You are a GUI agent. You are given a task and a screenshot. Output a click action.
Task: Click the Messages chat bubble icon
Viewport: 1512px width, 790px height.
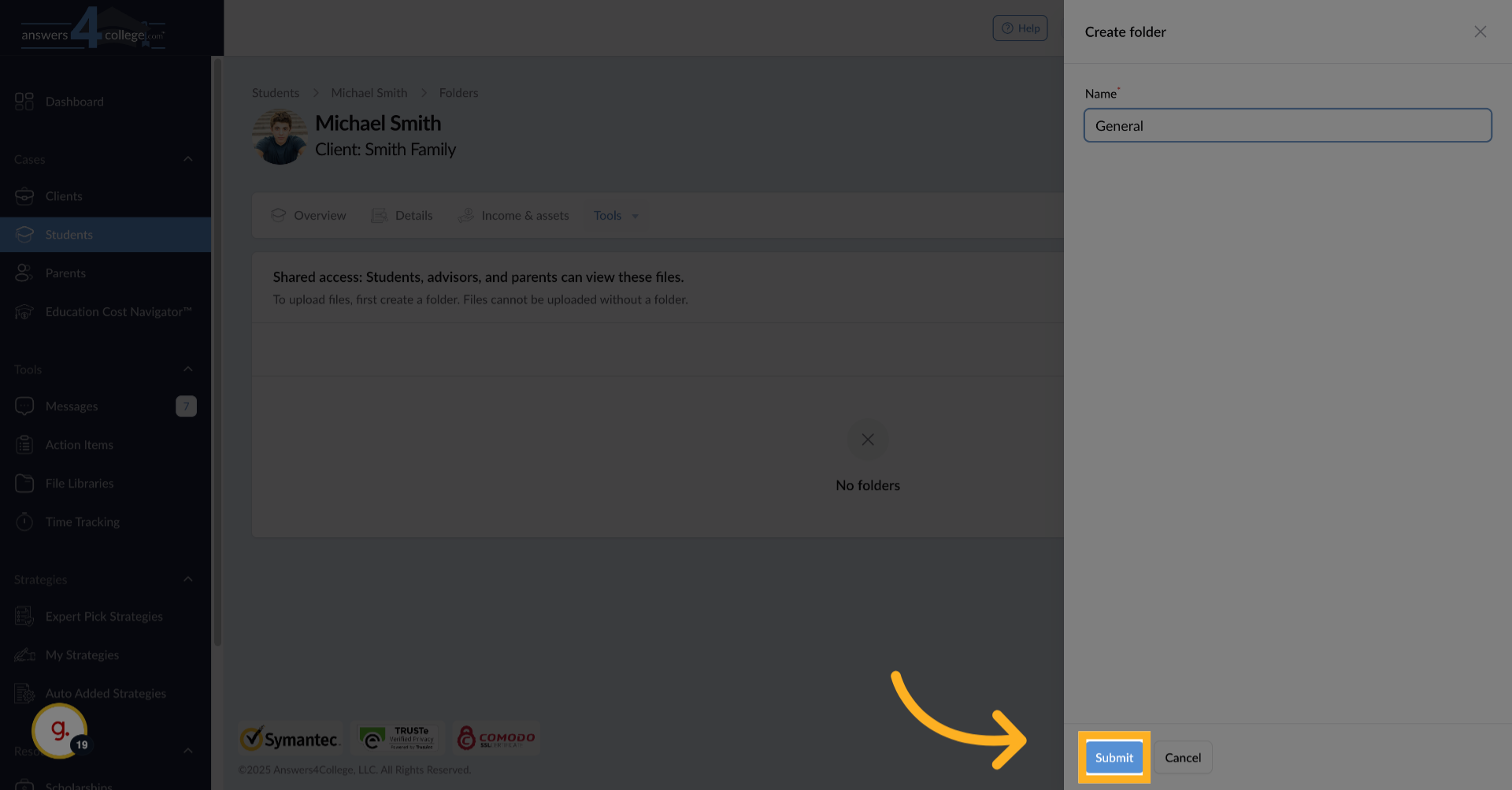pyautogui.click(x=24, y=406)
